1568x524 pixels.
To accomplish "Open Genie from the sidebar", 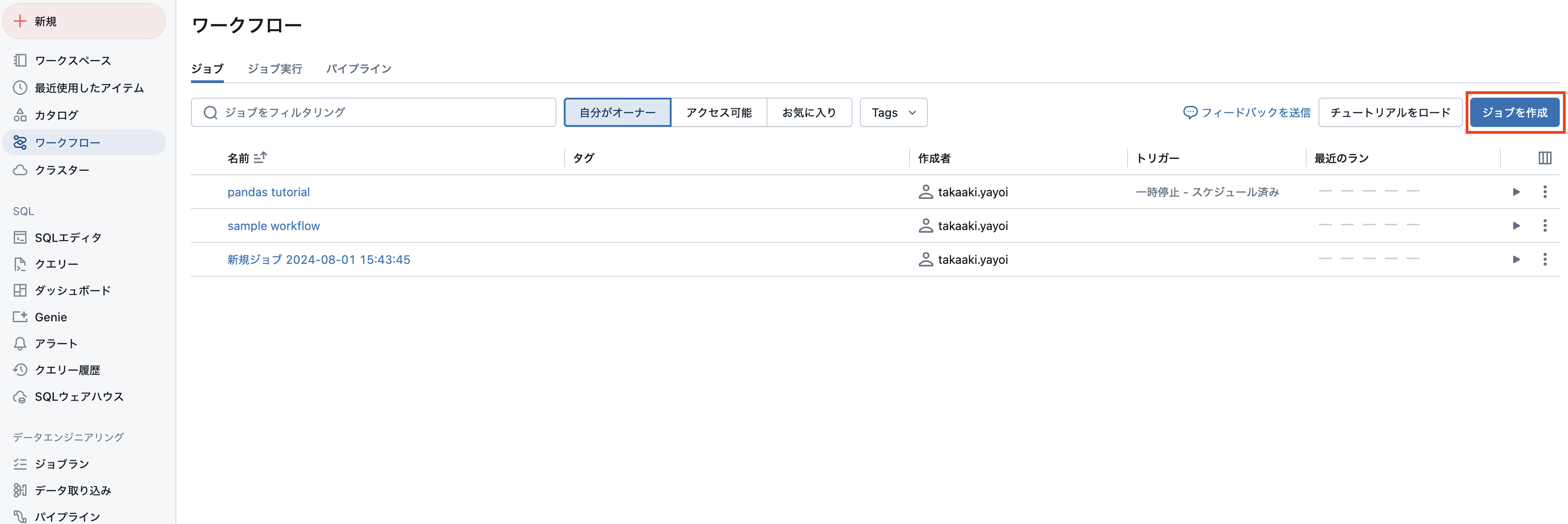I will tap(50, 317).
